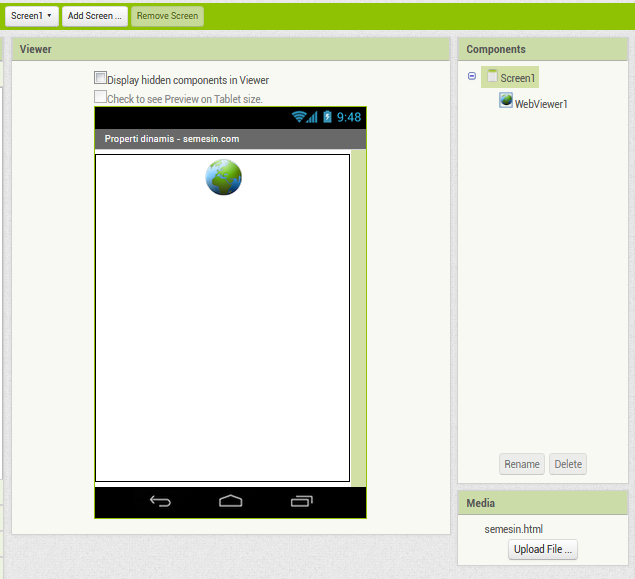Click the globe WebViewer icon in the phone preview

point(223,177)
